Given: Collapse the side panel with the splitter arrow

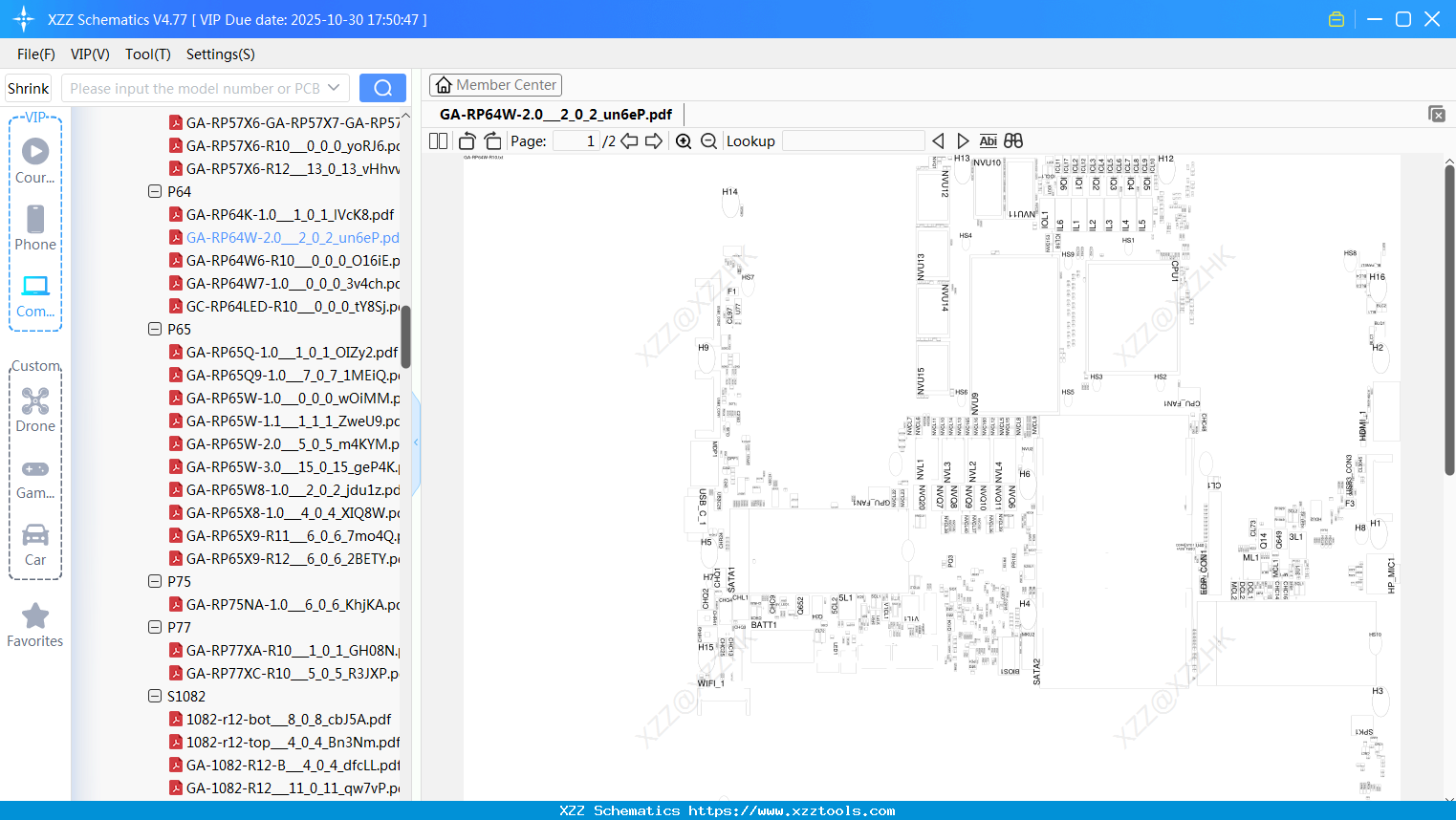Looking at the screenshot, I should [416, 442].
